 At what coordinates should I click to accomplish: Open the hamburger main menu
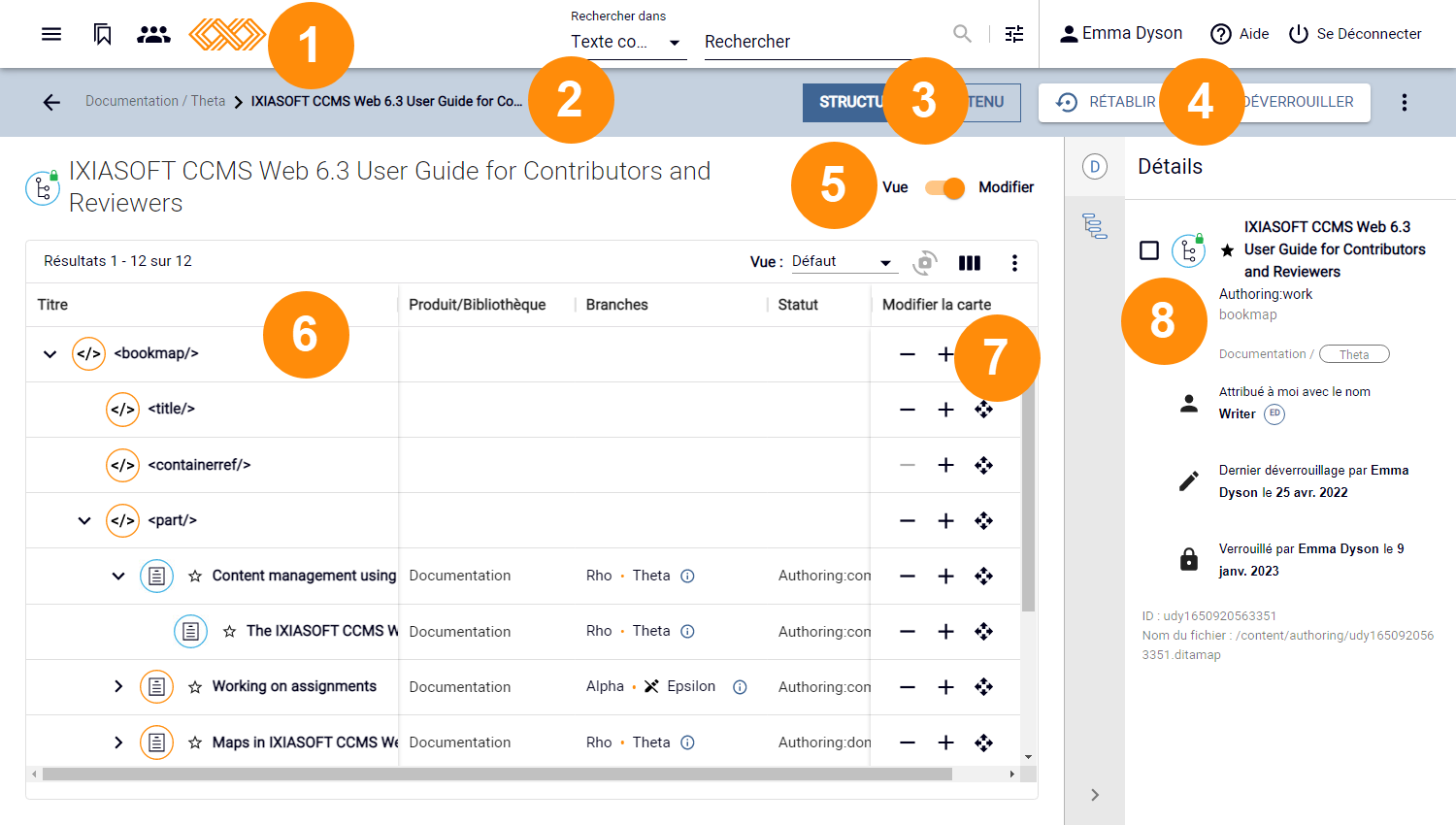[x=51, y=34]
